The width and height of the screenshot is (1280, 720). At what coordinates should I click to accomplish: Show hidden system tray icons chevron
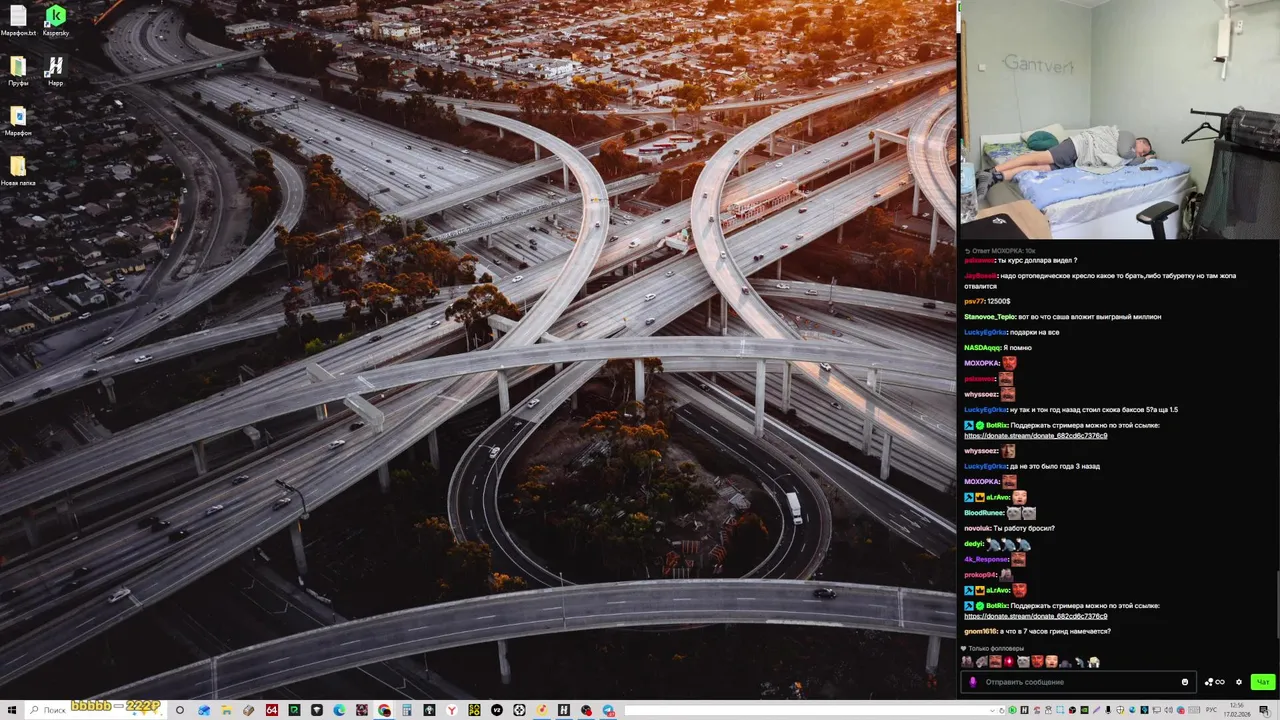(992, 710)
